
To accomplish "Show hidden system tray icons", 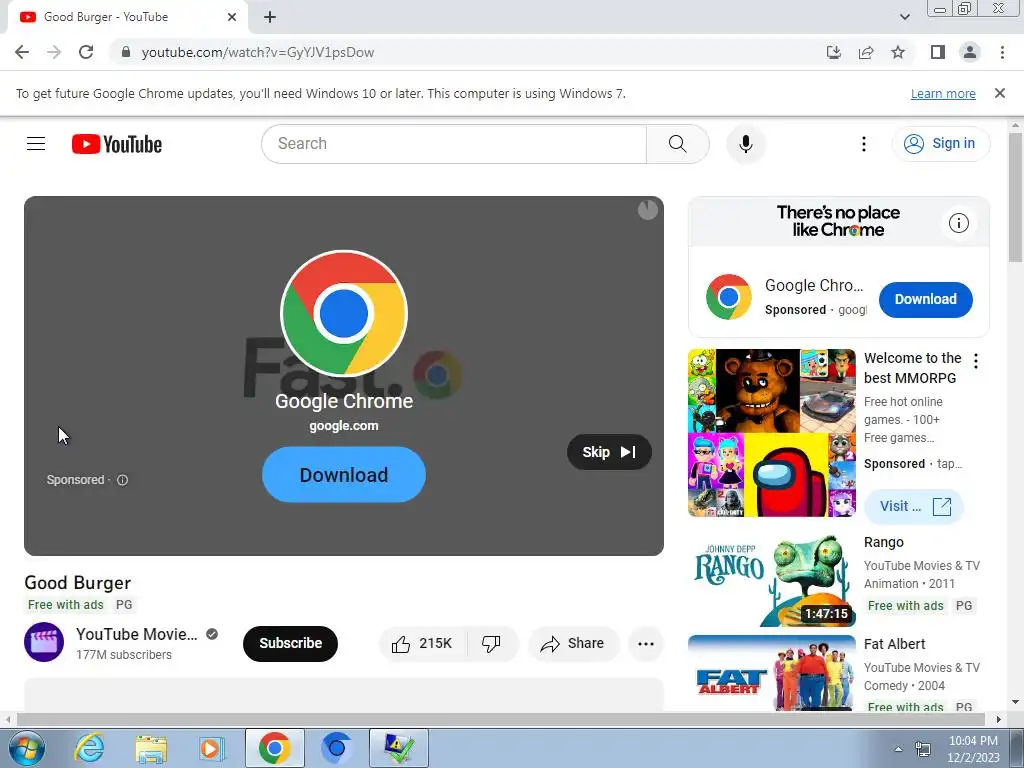I will click(898, 749).
